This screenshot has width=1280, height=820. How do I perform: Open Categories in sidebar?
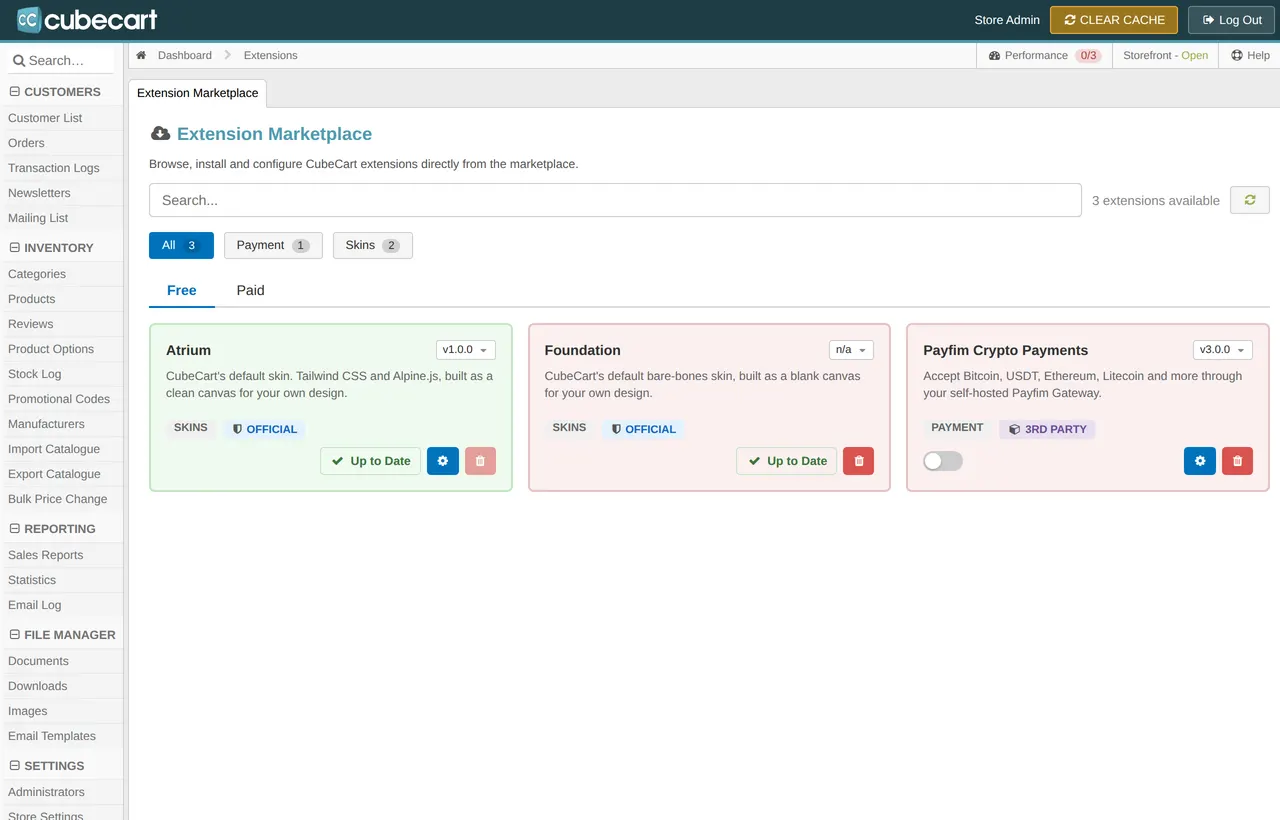coord(37,274)
